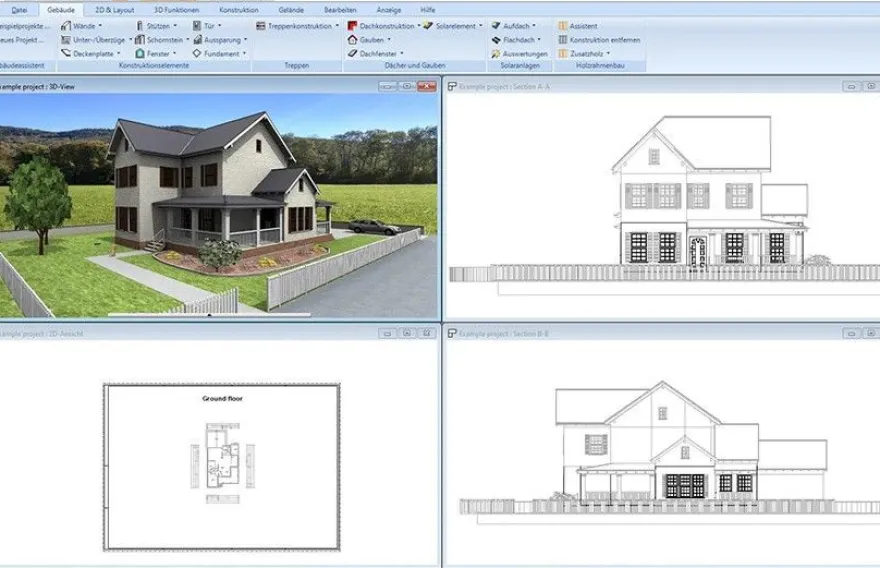This screenshot has width=880, height=568.
Task: Expand the Tür dropdown arrow
Action: [x=219, y=26]
